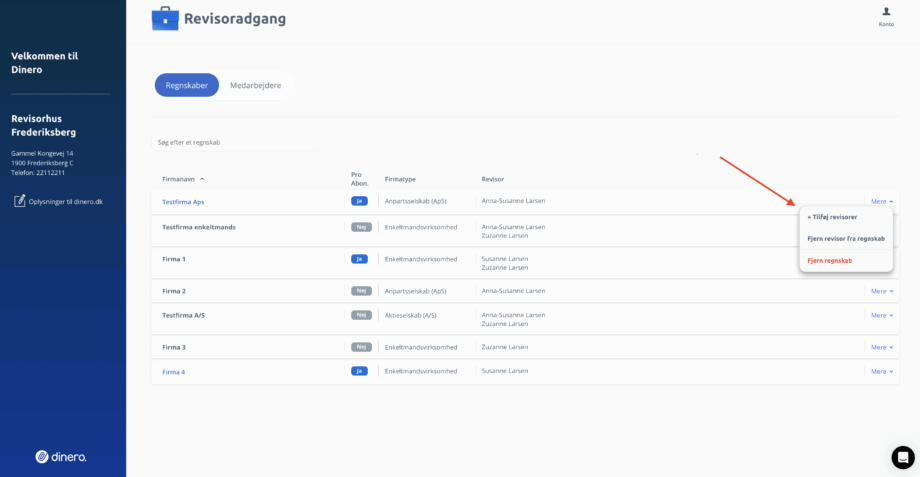Click Anpartsselskab (ApS) in Testfirma Aps row
Viewport: 920px width, 477px height.
(x=415, y=201)
